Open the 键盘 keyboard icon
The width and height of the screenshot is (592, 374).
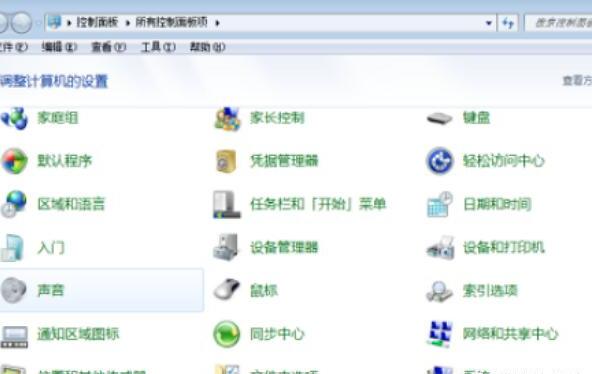point(439,119)
